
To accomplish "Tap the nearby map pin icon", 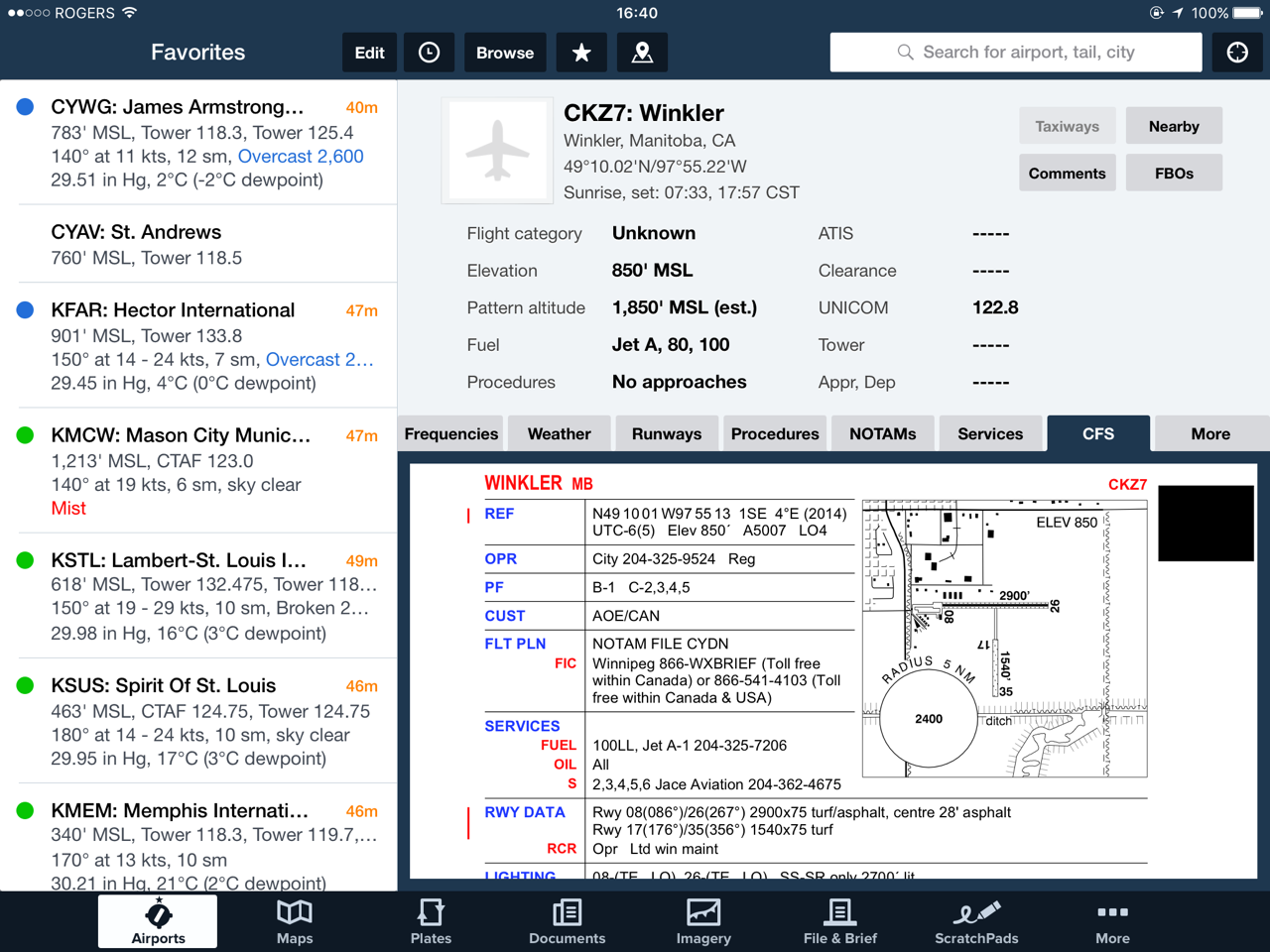I will tap(642, 53).
